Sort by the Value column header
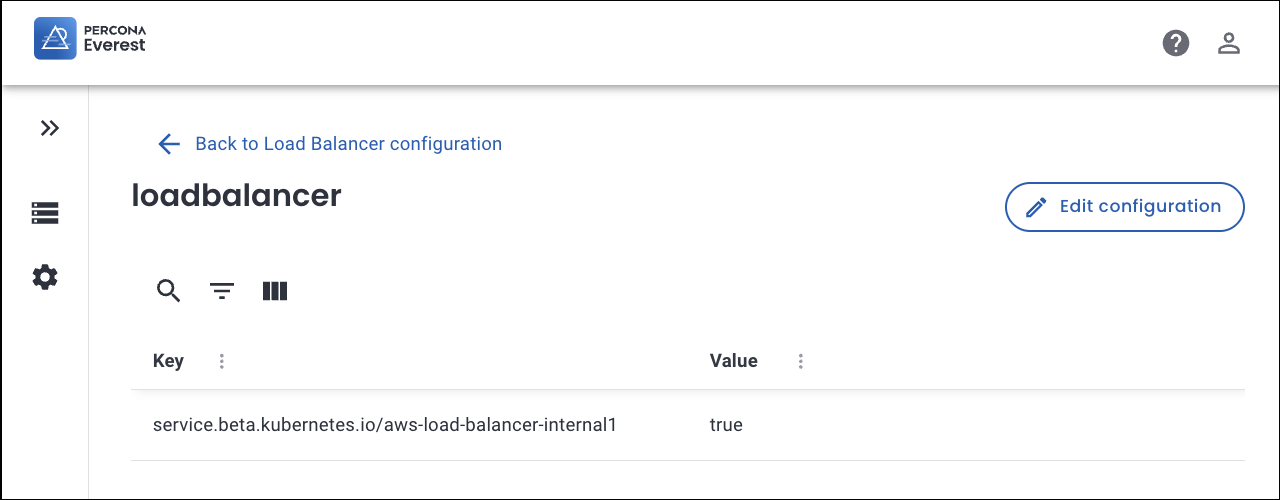 point(733,361)
